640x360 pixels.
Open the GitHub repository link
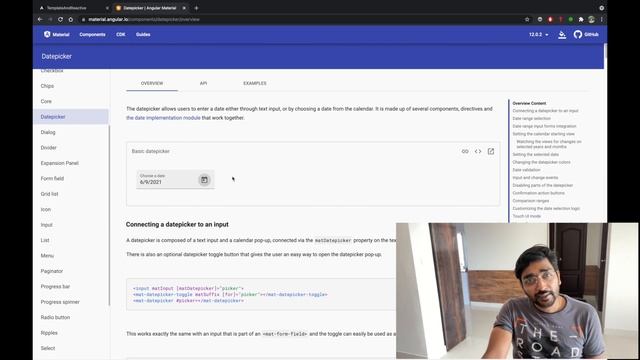586,35
